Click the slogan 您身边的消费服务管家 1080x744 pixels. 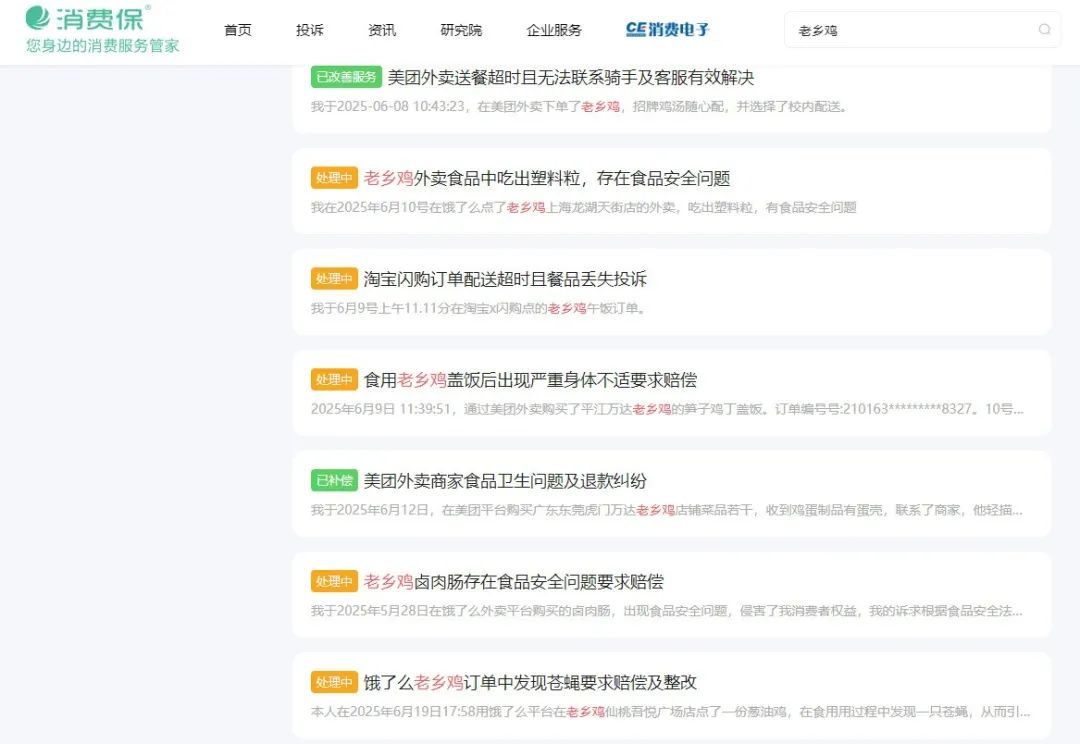[x=103, y=46]
